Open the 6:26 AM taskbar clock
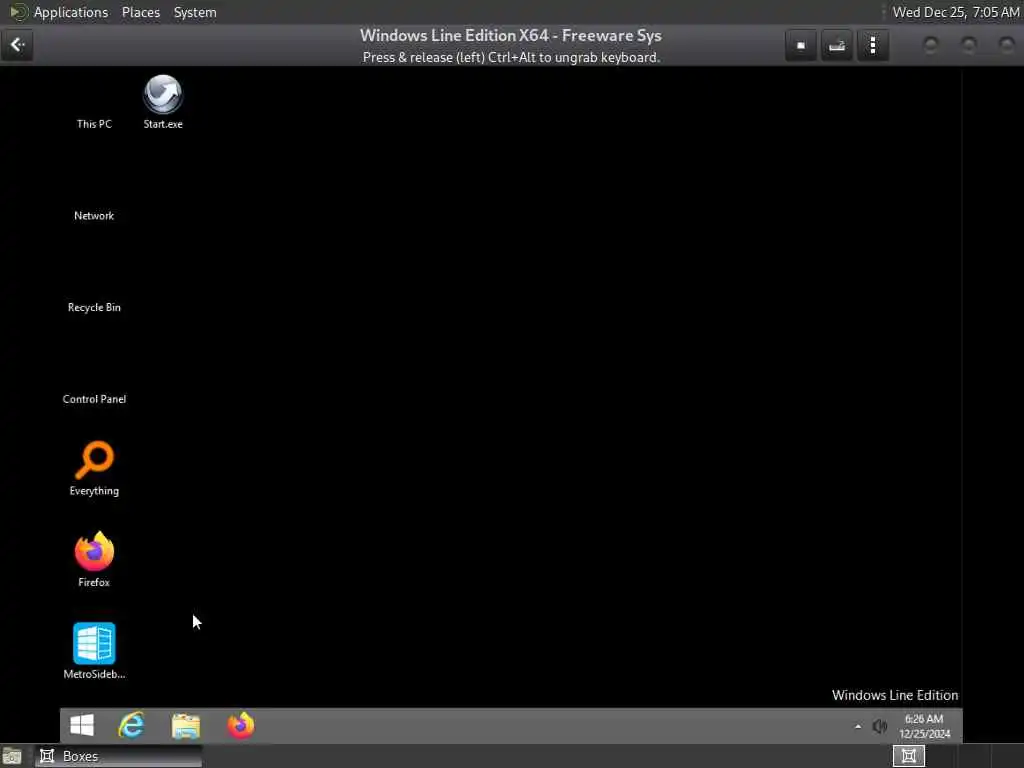 coord(924,726)
